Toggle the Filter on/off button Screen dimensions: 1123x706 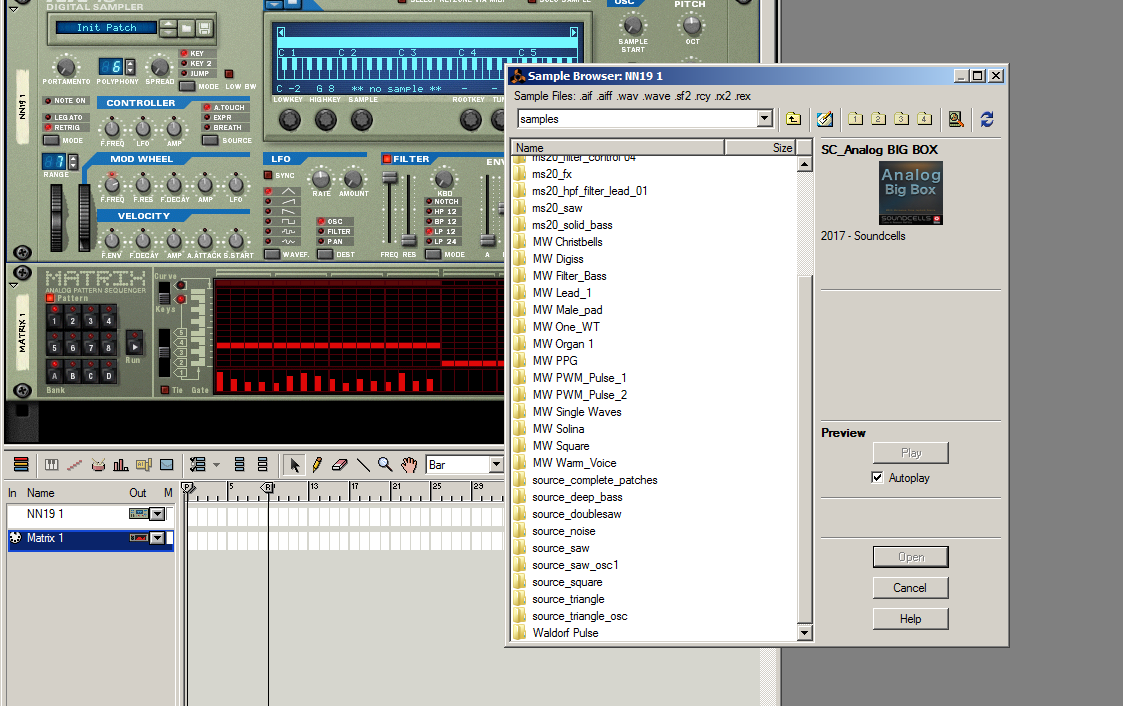(x=387, y=159)
